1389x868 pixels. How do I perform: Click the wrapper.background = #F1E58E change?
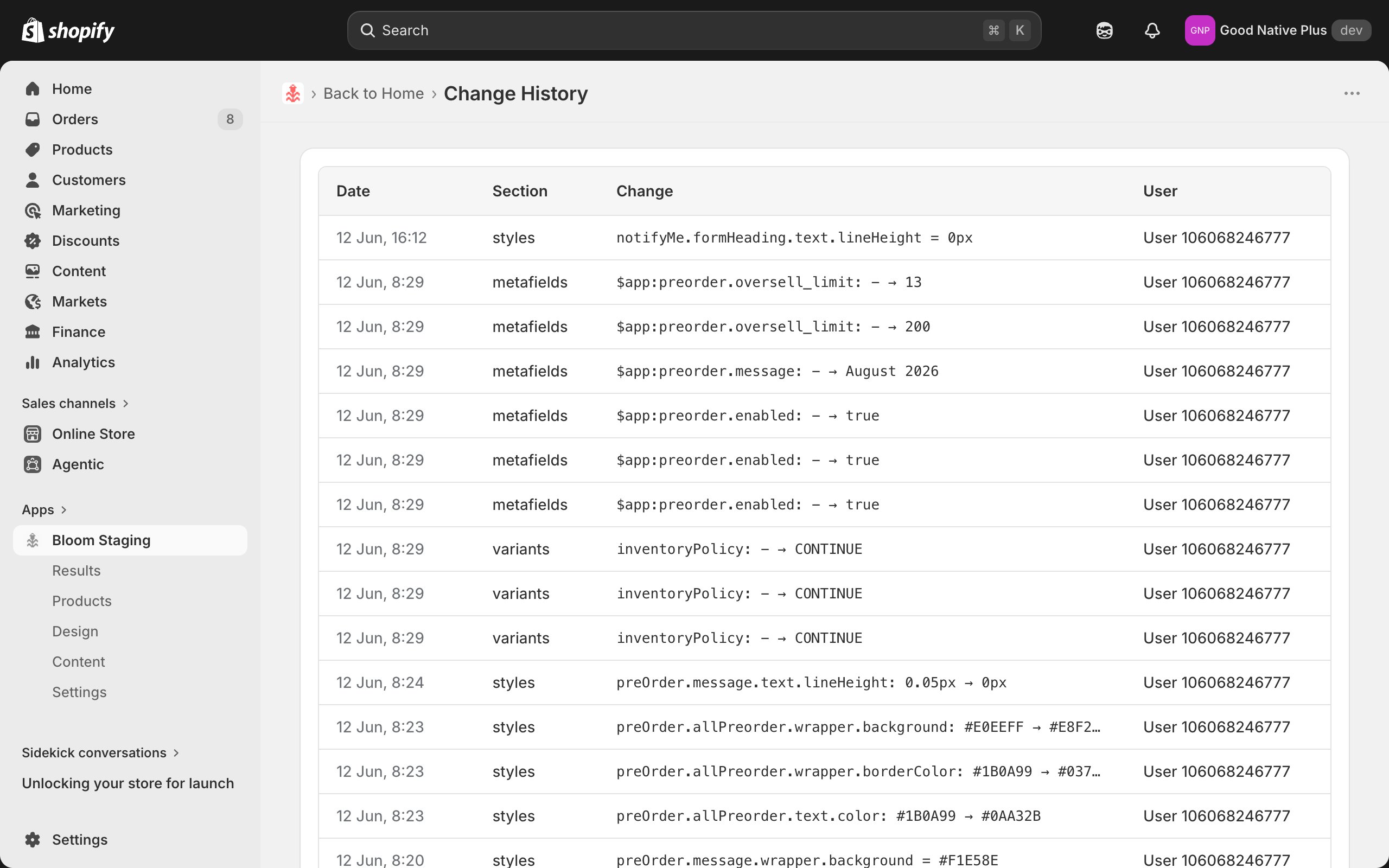pos(807,860)
